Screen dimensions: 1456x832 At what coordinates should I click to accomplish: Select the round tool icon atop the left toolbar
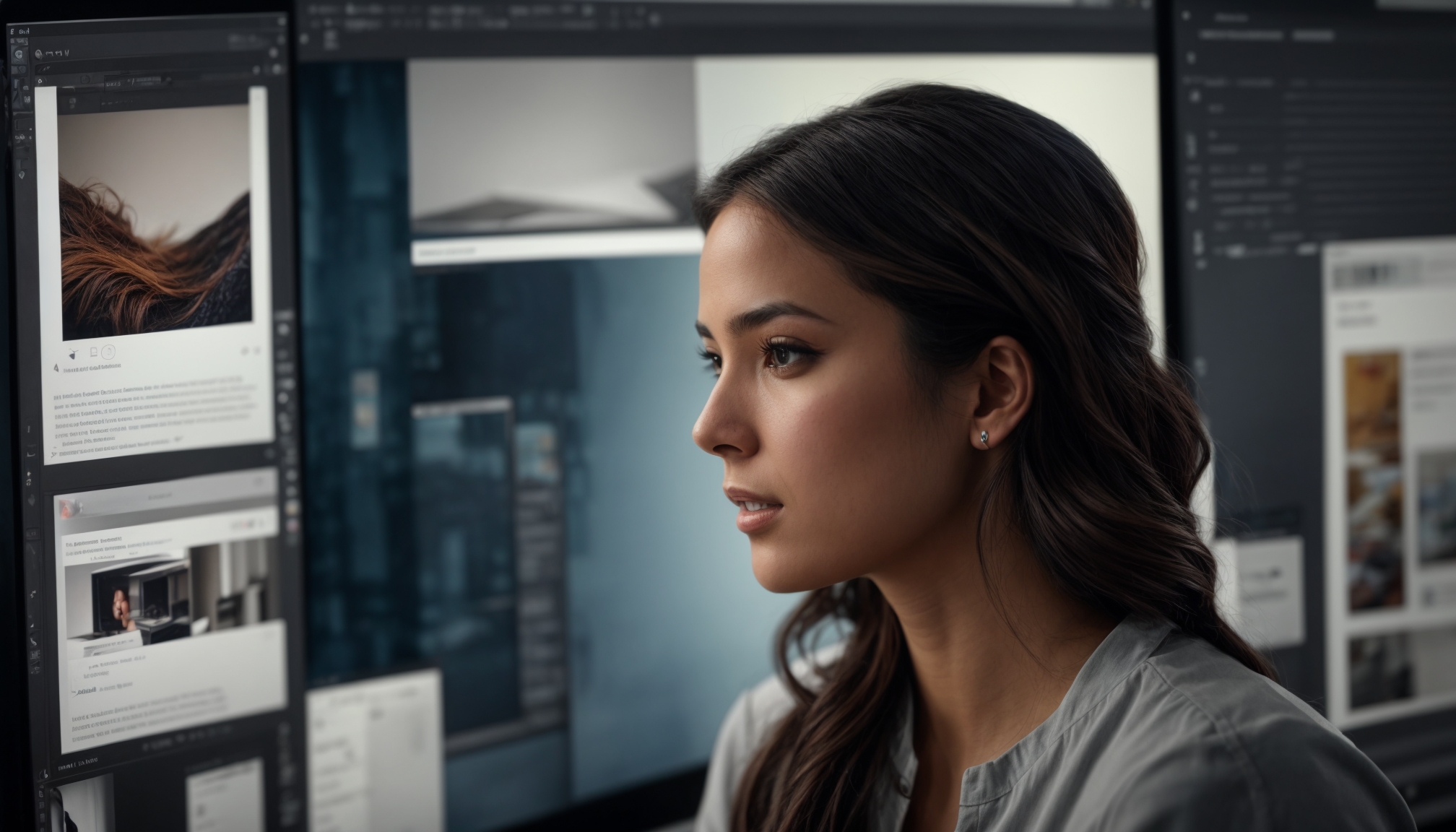pos(19,54)
